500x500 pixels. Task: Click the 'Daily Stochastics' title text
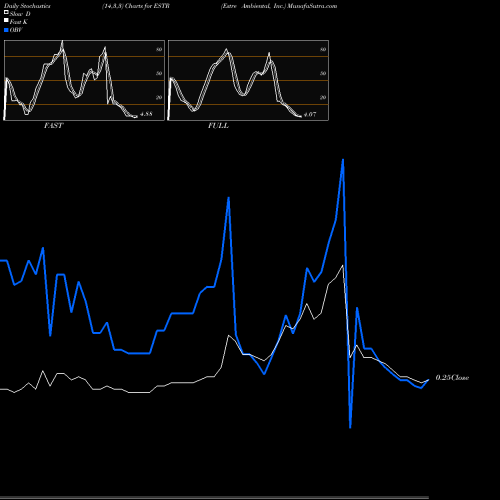pyautogui.click(x=27, y=6)
